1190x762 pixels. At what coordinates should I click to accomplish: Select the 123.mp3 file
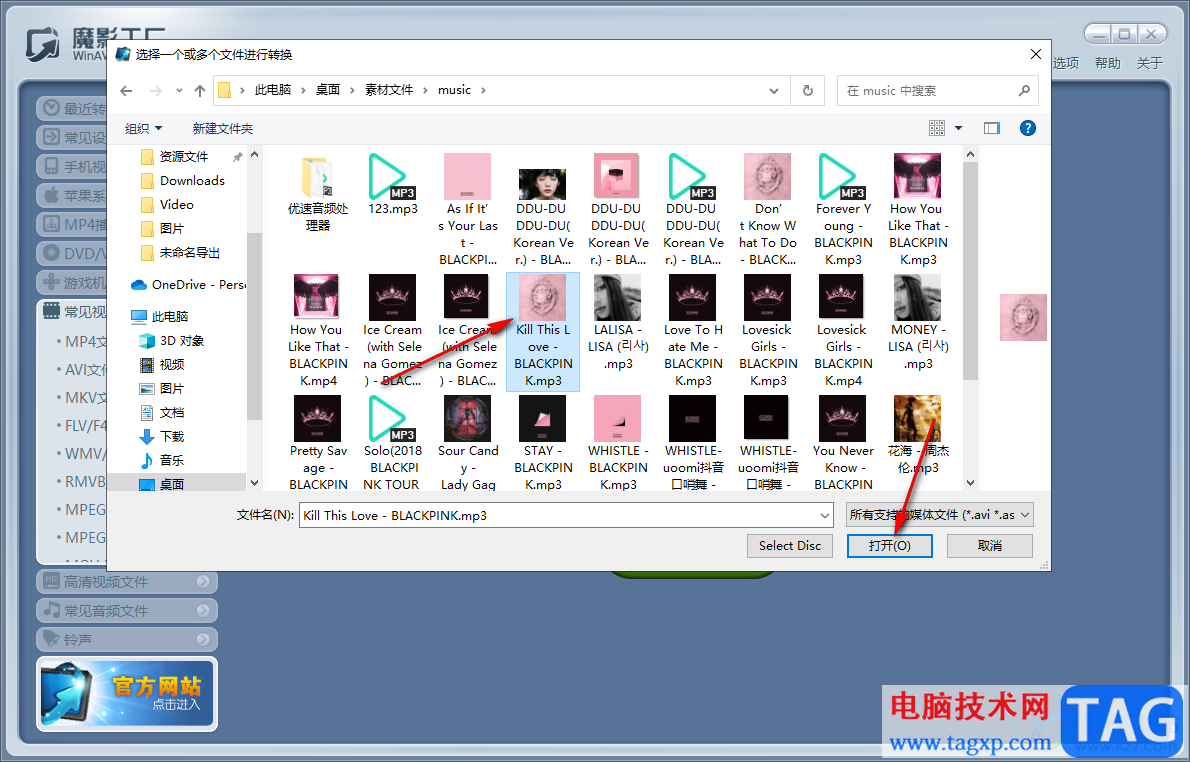392,184
